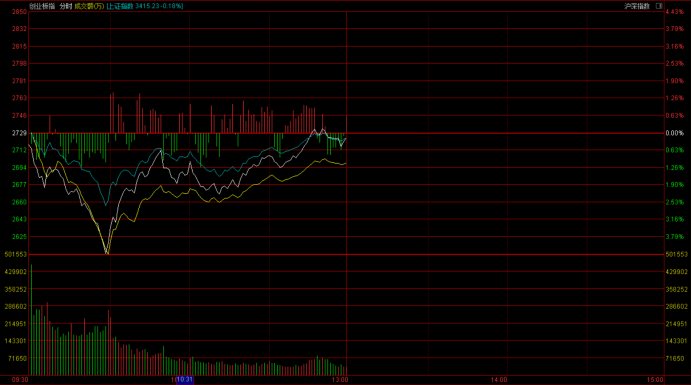The width and height of the screenshot is (692, 385).
Task: Click the 15:00 closing time label
Action: pyautogui.click(x=655, y=380)
